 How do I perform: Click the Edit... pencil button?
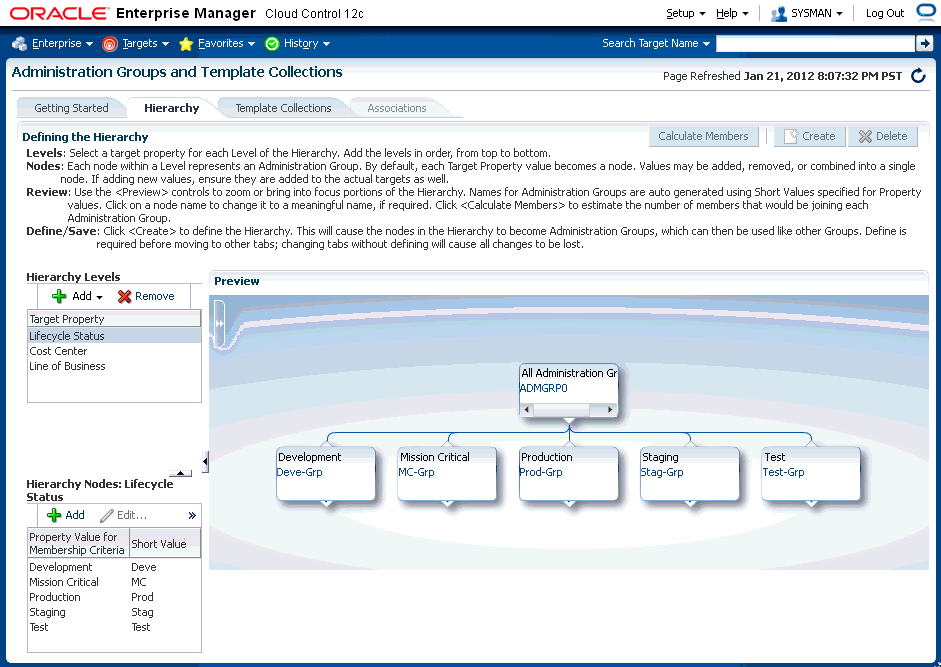coord(124,515)
